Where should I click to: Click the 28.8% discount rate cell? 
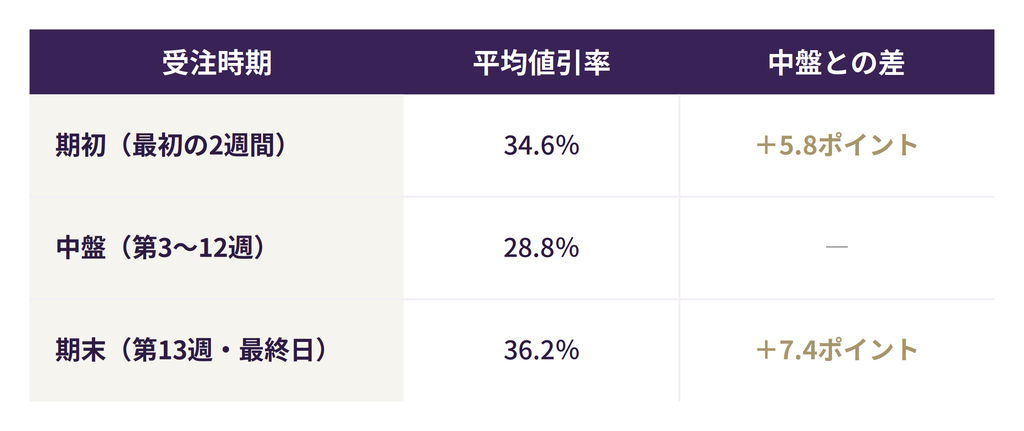pos(541,248)
